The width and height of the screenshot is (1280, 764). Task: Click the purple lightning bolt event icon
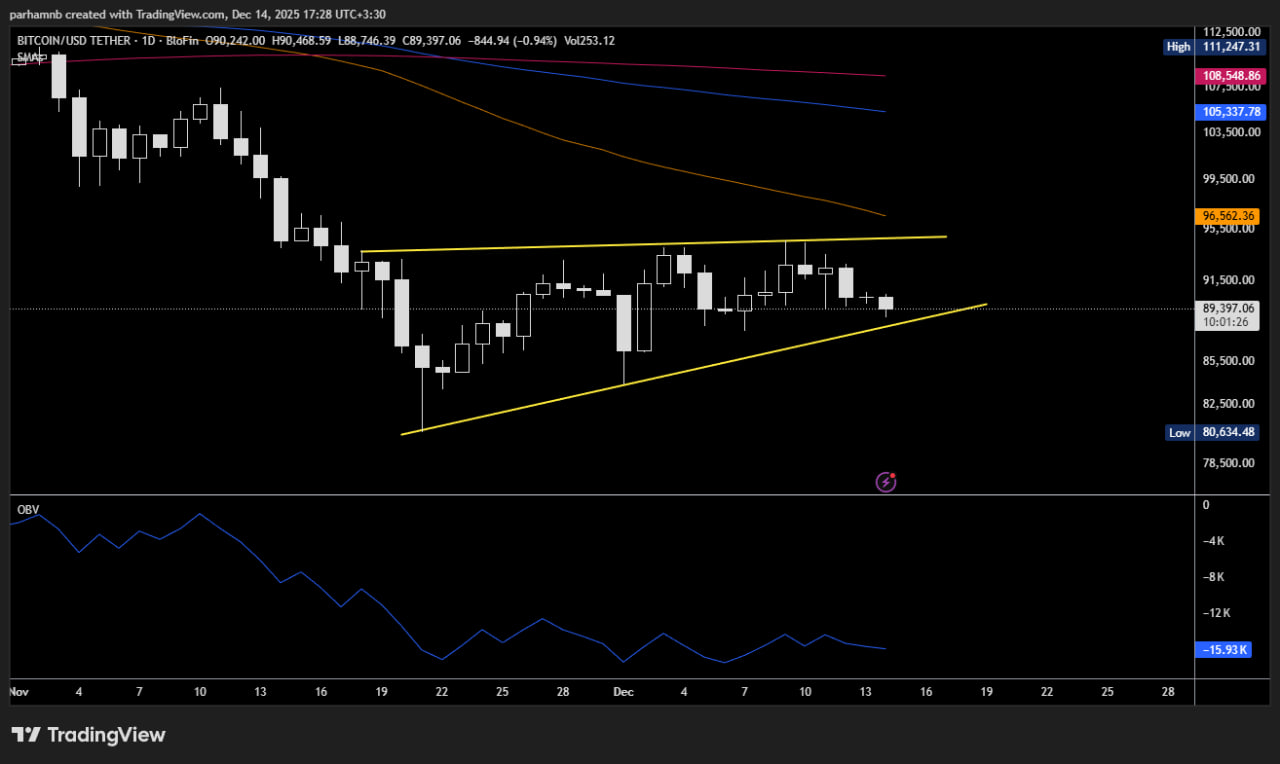(x=886, y=483)
